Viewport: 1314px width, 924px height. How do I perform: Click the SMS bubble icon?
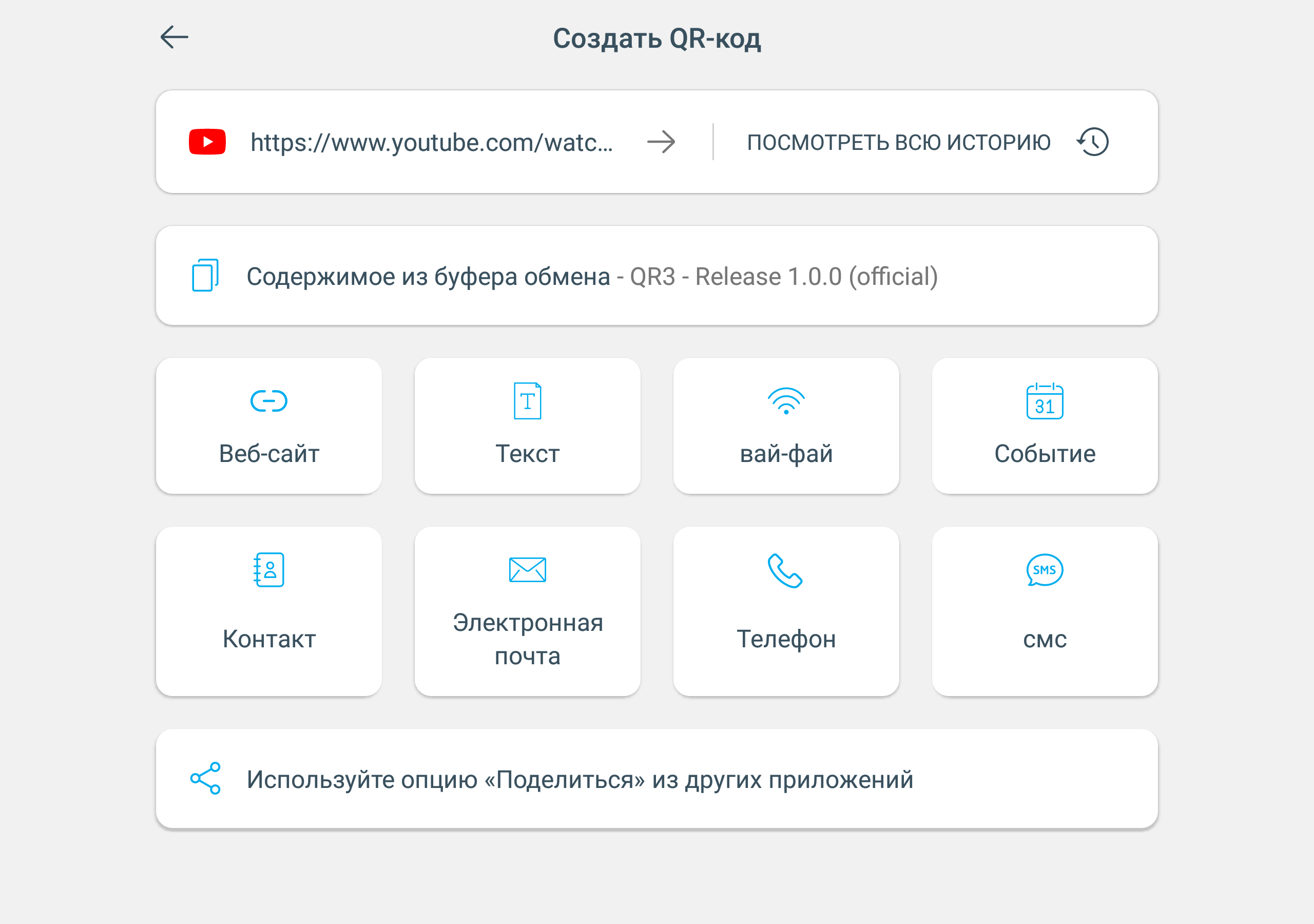pos(1045,570)
